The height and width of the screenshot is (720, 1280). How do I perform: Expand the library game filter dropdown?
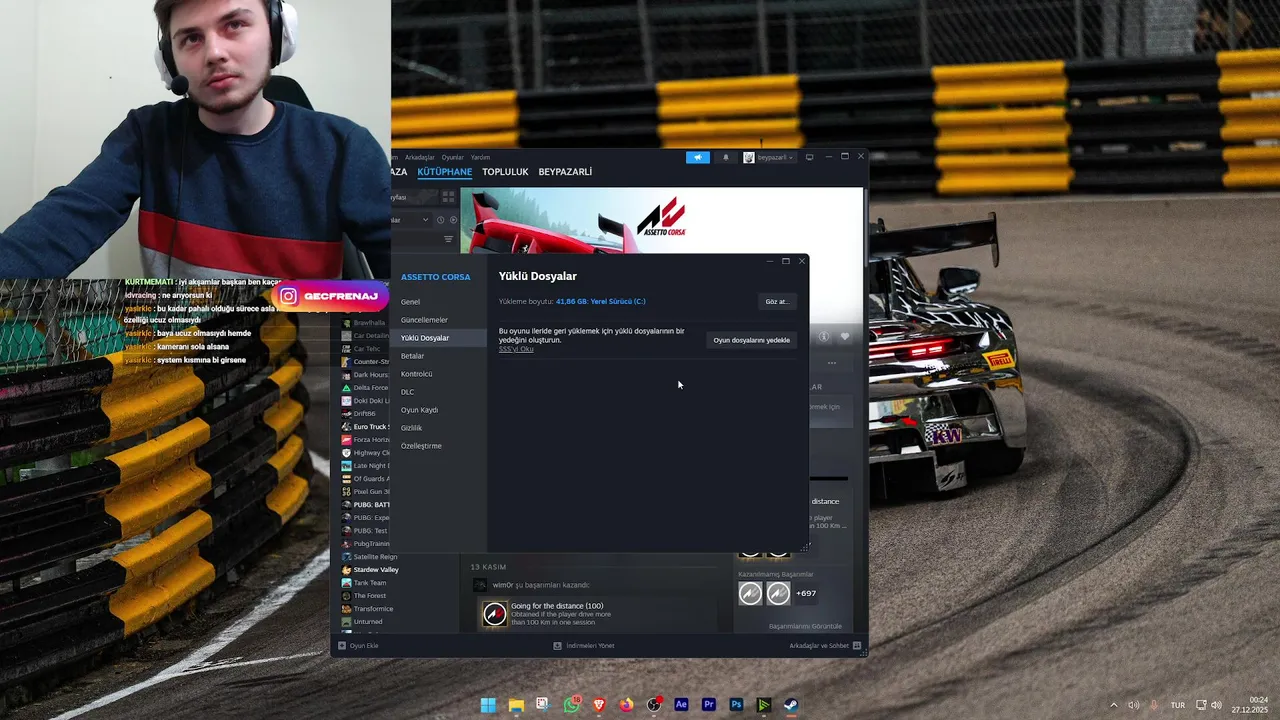pos(425,220)
